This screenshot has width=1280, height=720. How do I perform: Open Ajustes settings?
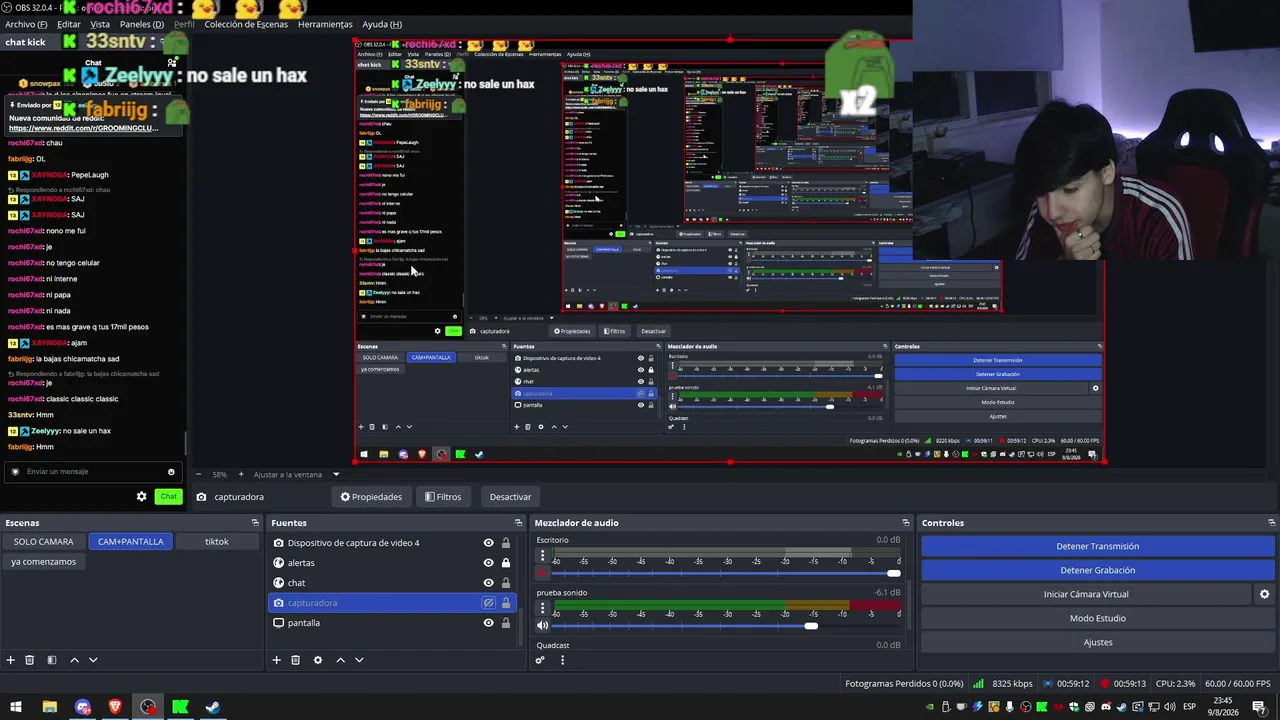coord(1097,642)
